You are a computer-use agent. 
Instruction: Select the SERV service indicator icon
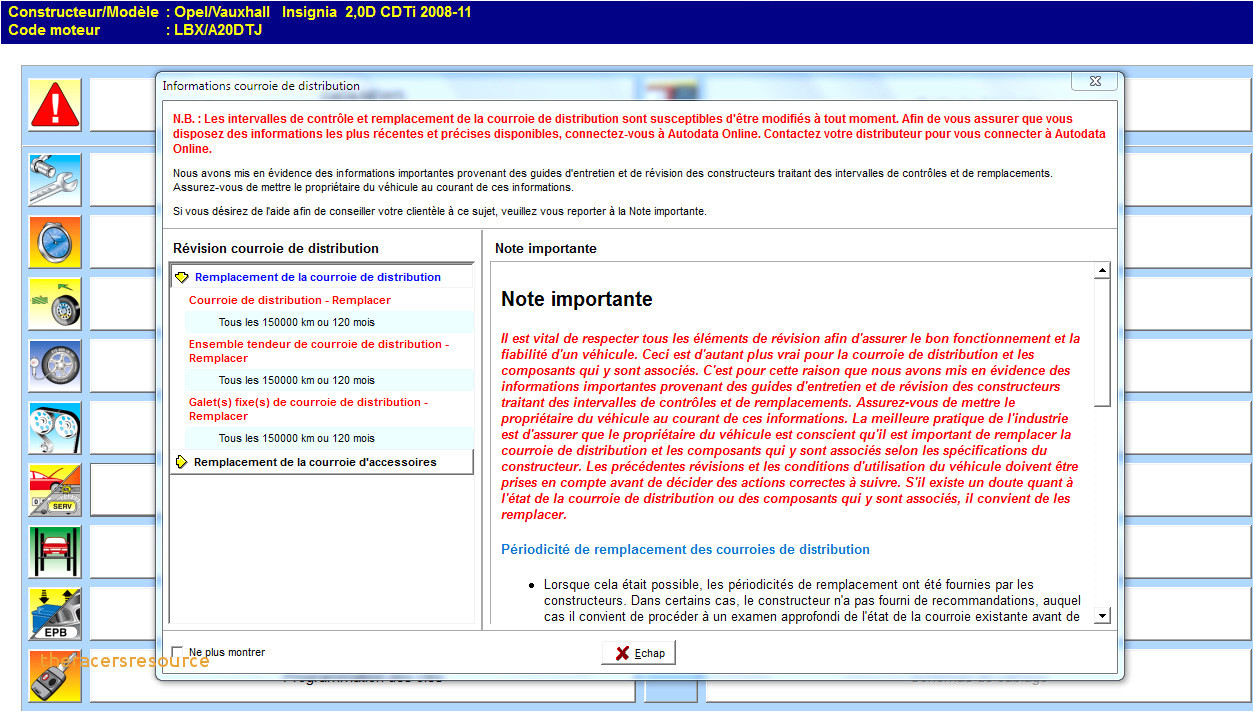(x=55, y=490)
